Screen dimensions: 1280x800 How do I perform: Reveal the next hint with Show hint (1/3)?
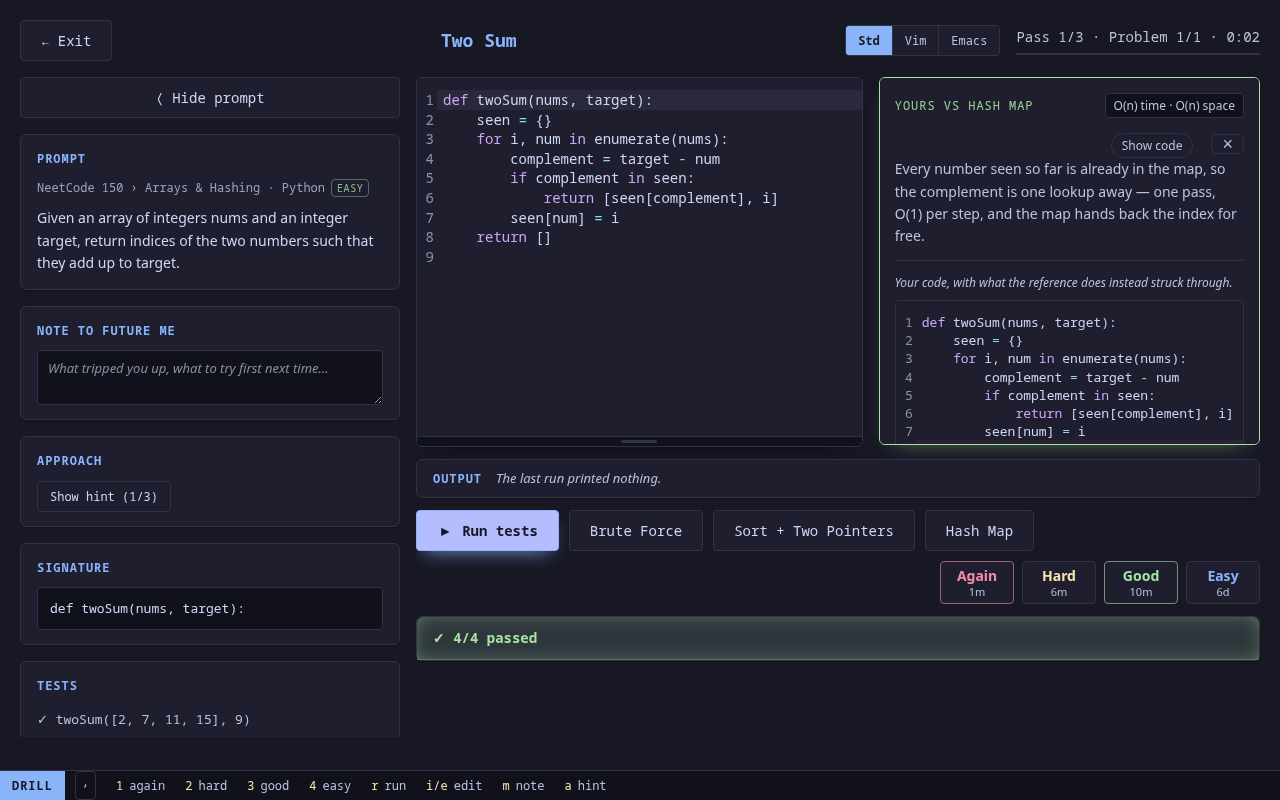click(x=104, y=497)
